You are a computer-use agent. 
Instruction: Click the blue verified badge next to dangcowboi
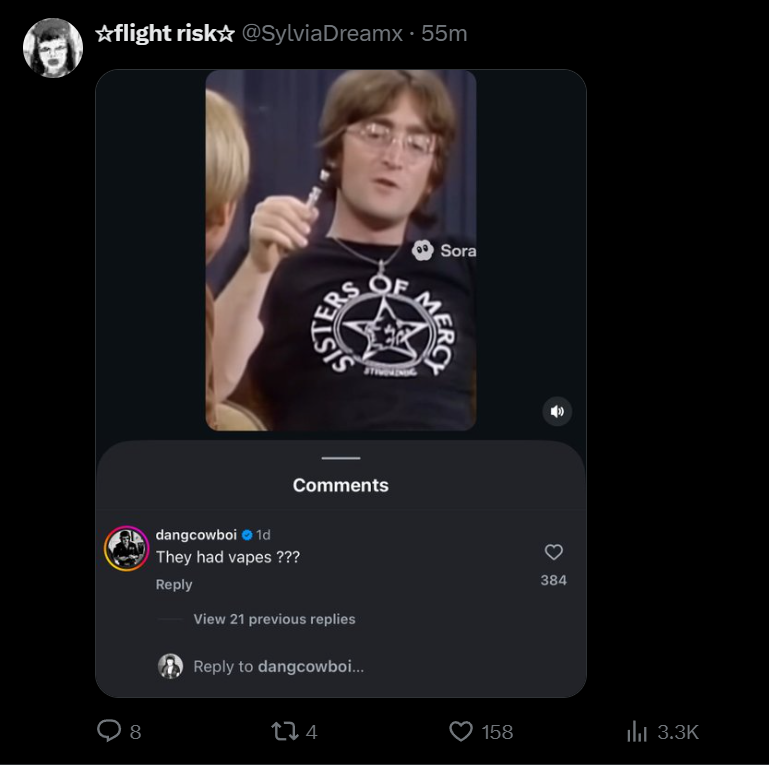247,535
